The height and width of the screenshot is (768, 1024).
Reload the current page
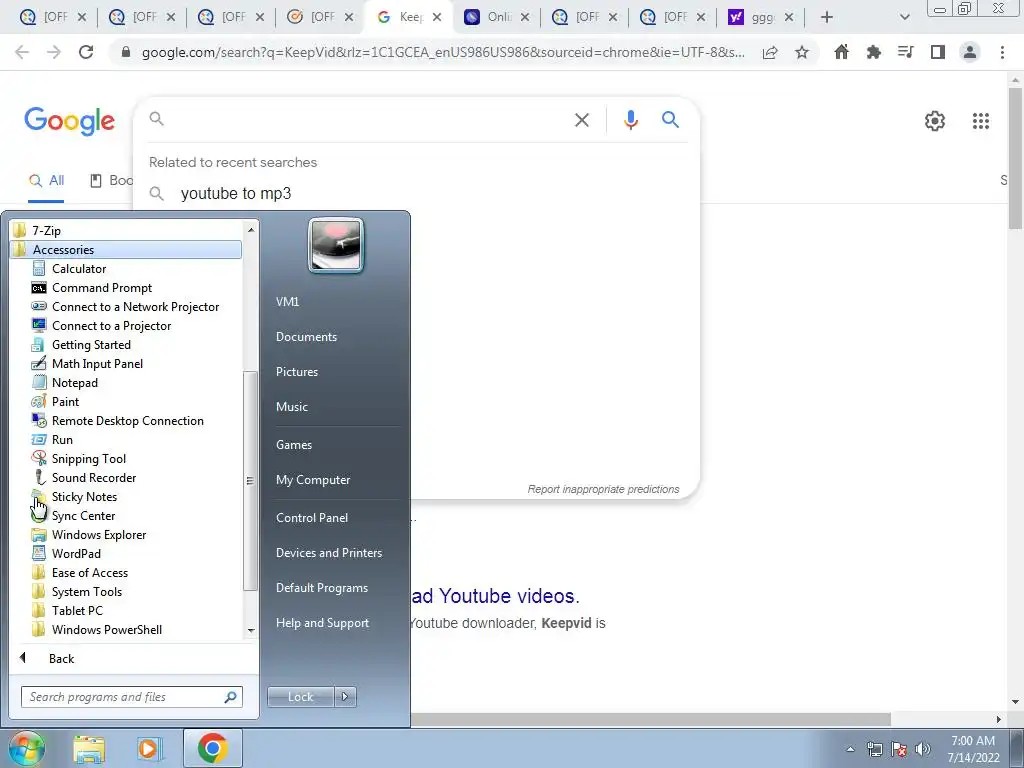click(86, 52)
